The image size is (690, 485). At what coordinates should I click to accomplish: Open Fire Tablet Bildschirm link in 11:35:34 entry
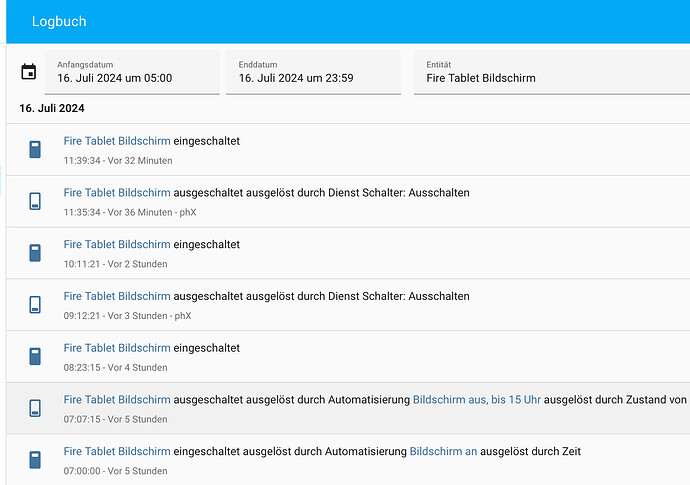tap(117, 192)
